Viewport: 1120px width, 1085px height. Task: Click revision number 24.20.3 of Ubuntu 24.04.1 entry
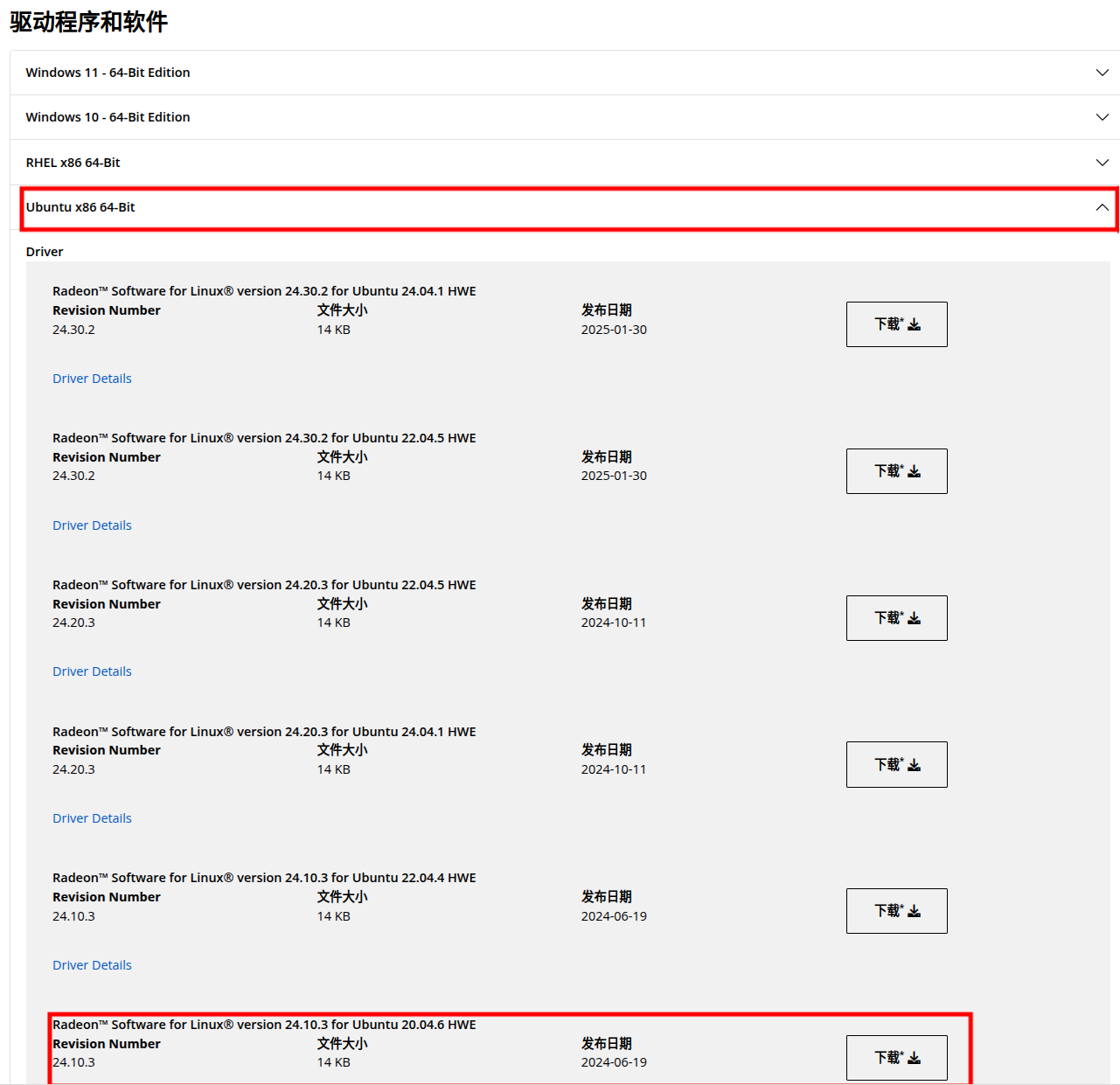[73, 769]
